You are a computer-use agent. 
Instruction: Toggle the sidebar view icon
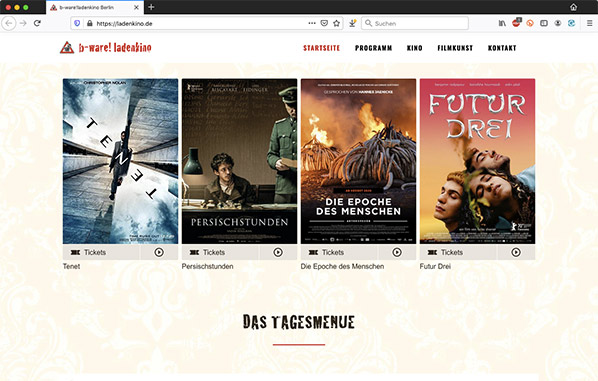544,23
